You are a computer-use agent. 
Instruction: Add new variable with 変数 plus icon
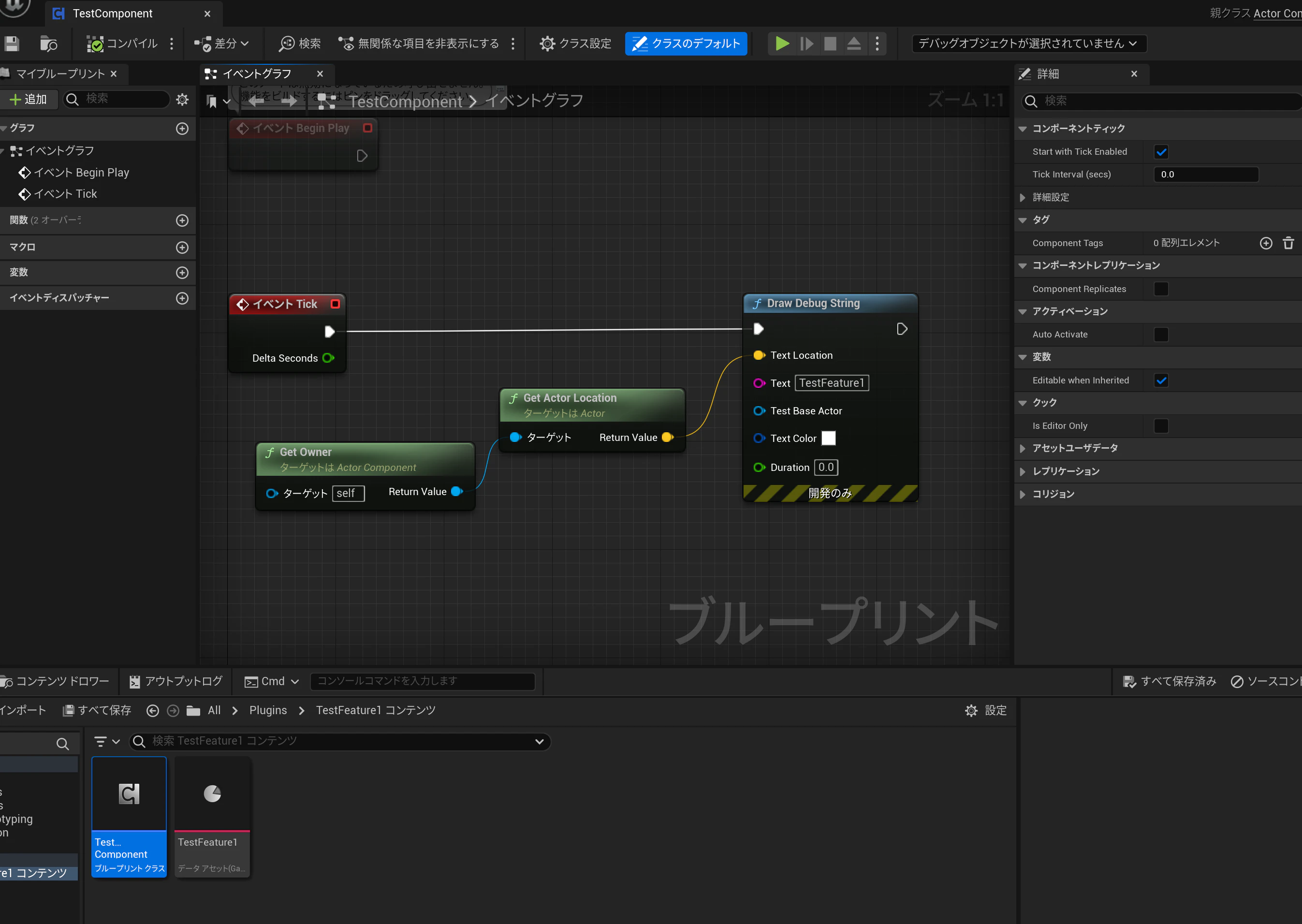pos(182,273)
